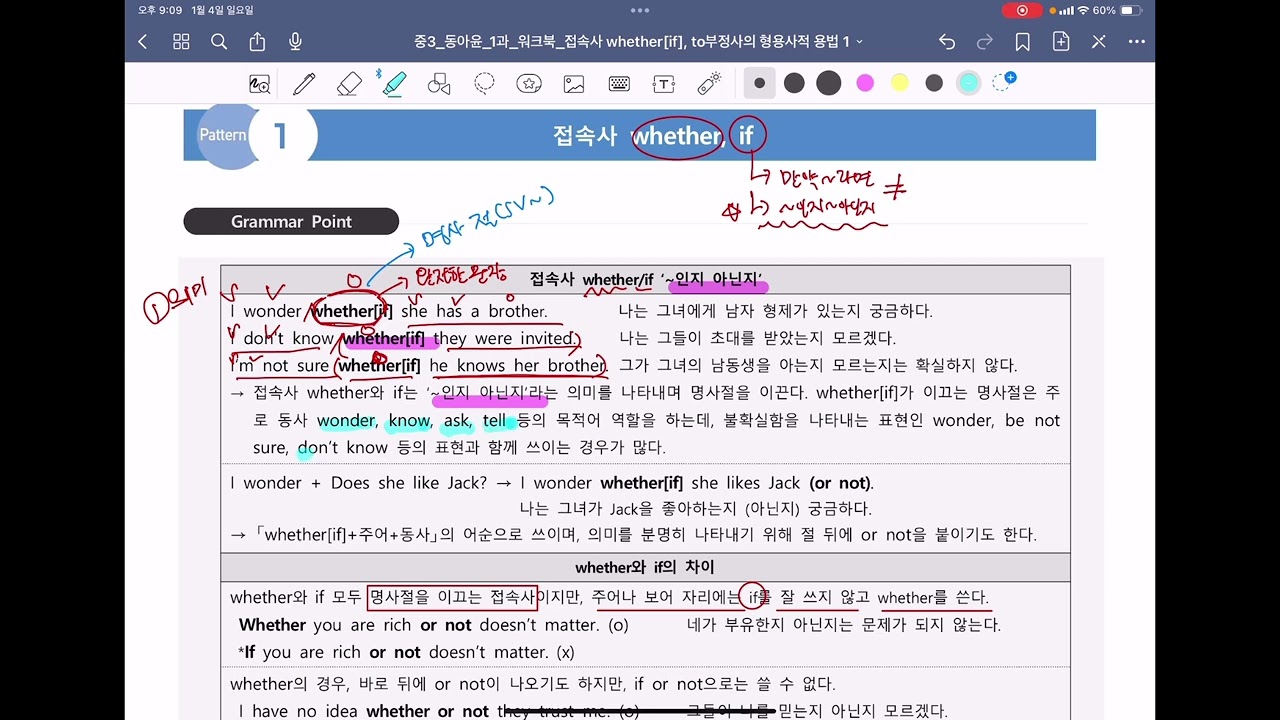Viewport: 1280px width, 720px height.
Task: Tap the microphone recording icon
Action: tap(295, 42)
